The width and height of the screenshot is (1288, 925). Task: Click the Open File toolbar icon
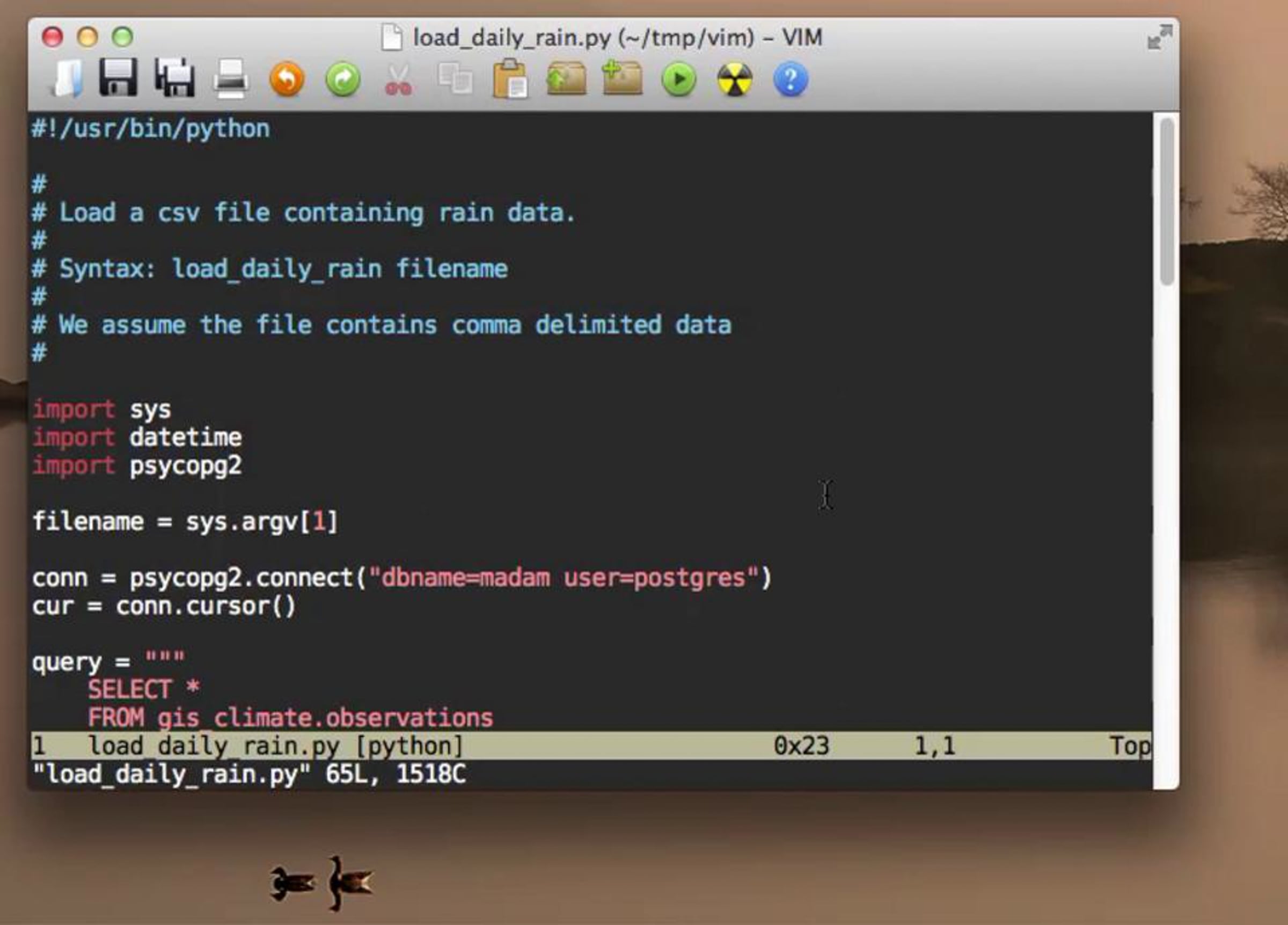point(68,78)
